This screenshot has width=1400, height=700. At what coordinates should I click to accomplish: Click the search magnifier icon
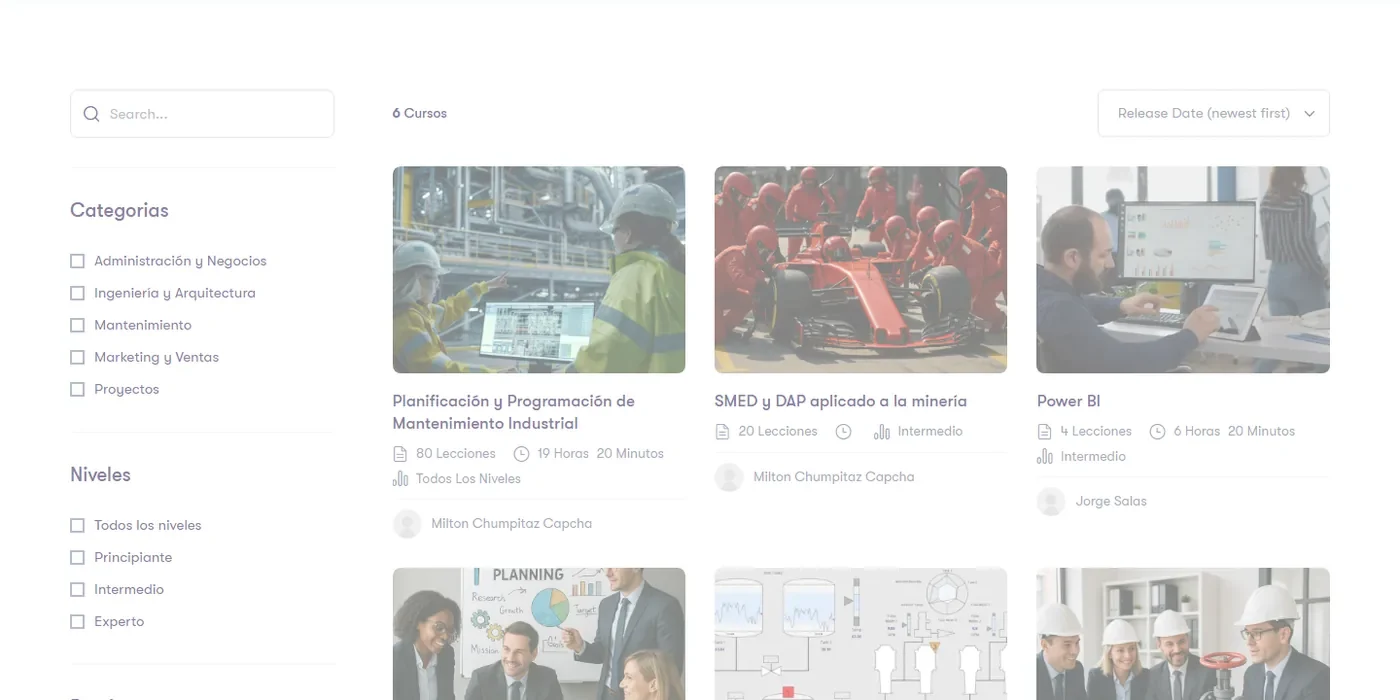click(91, 114)
